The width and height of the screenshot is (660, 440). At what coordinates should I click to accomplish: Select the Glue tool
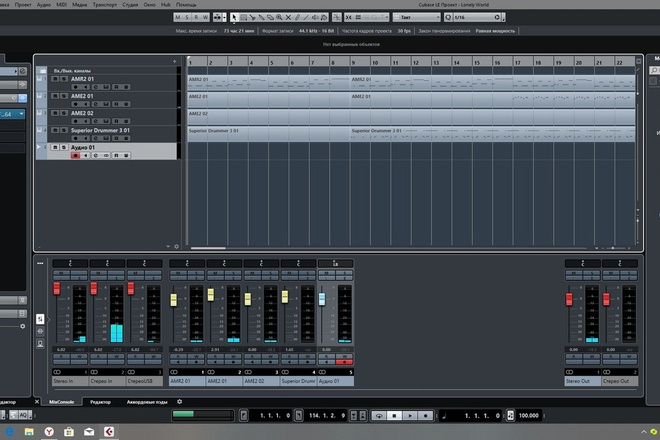(x=261, y=17)
